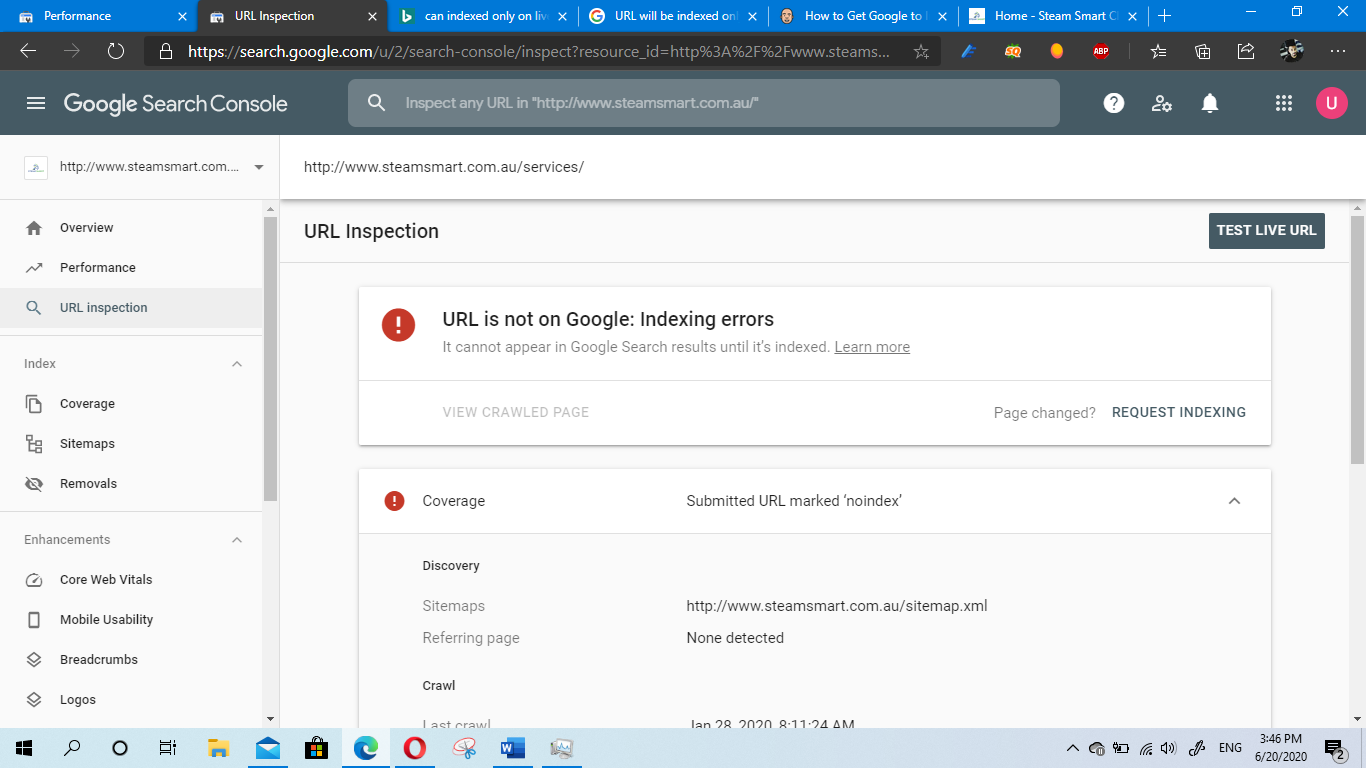The height and width of the screenshot is (768, 1366).
Task: Go back with the browser back arrow
Action: pyautogui.click(x=28, y=51)
